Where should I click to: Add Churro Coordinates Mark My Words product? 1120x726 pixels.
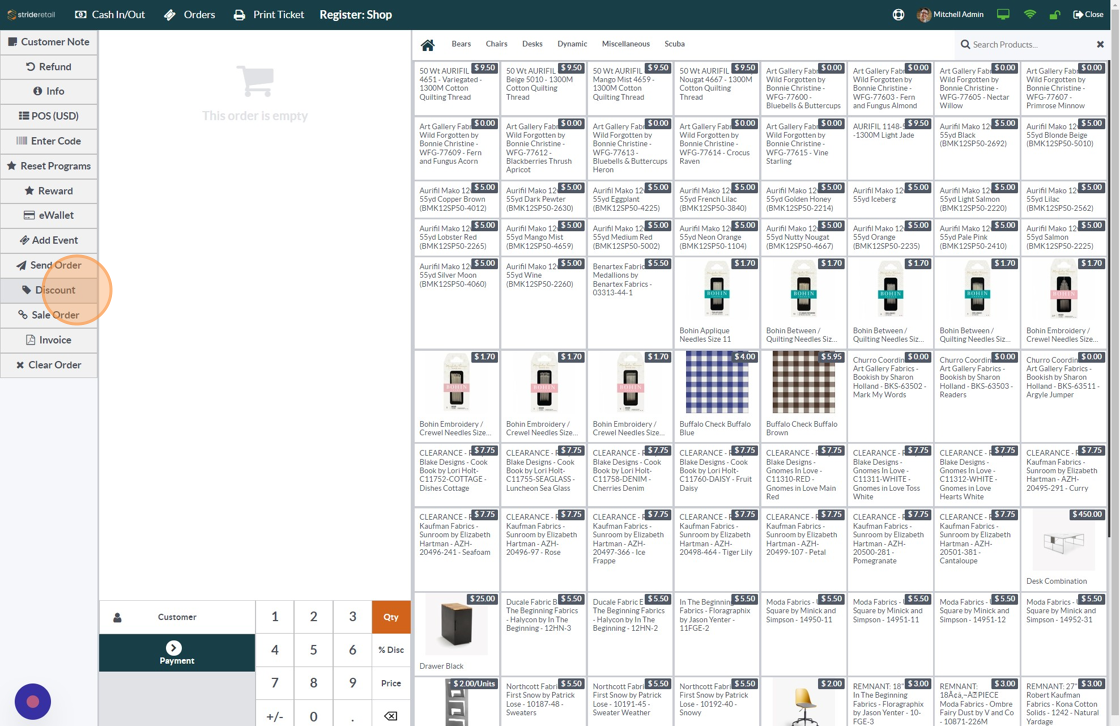click(x=889, y=395)
